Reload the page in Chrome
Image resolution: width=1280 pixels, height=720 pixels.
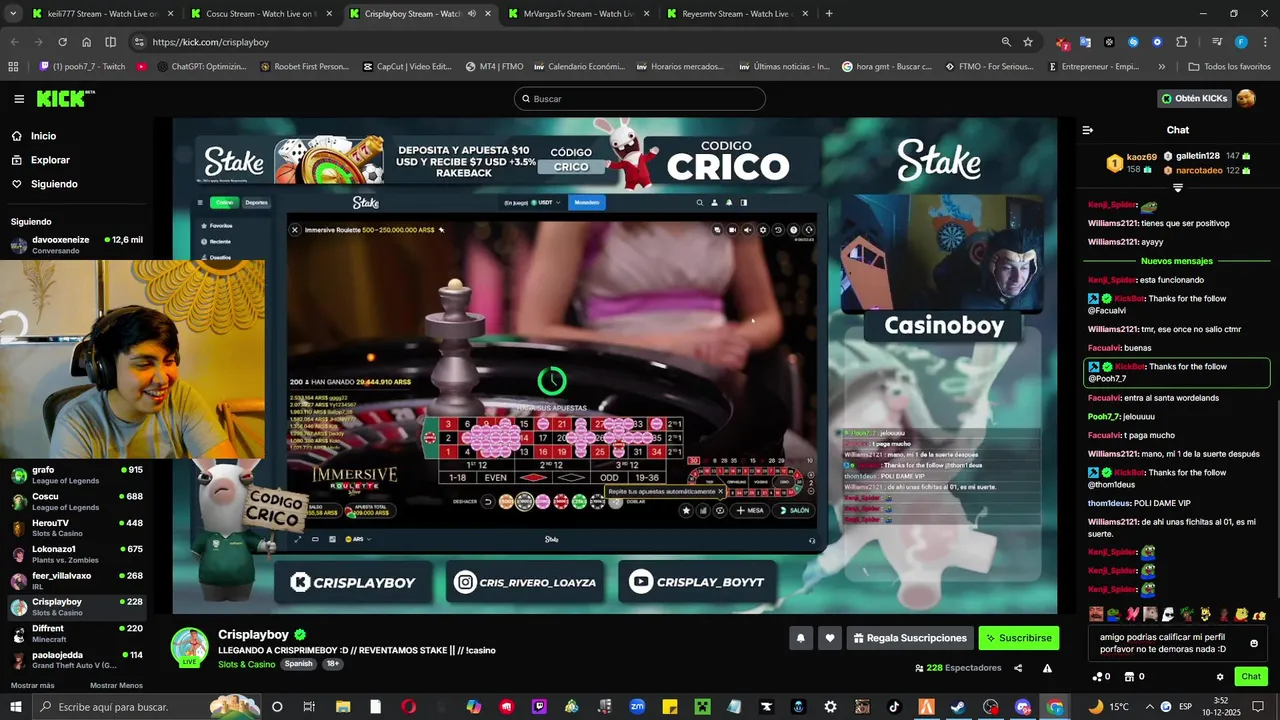tap(62, 42)
